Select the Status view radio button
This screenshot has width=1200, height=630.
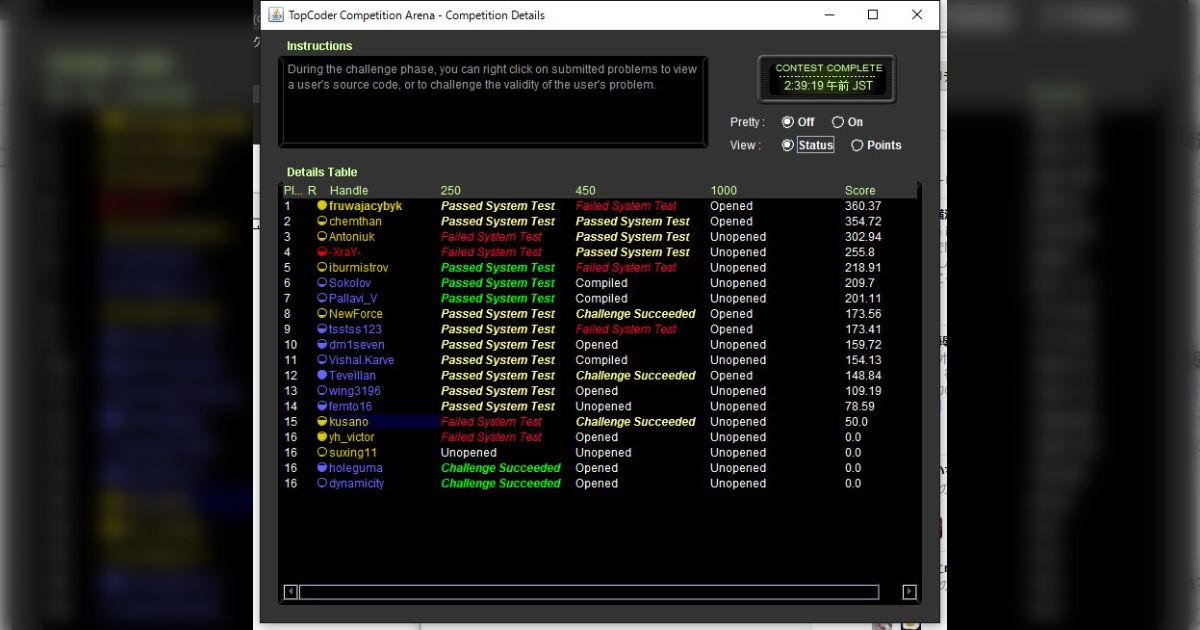788,145
